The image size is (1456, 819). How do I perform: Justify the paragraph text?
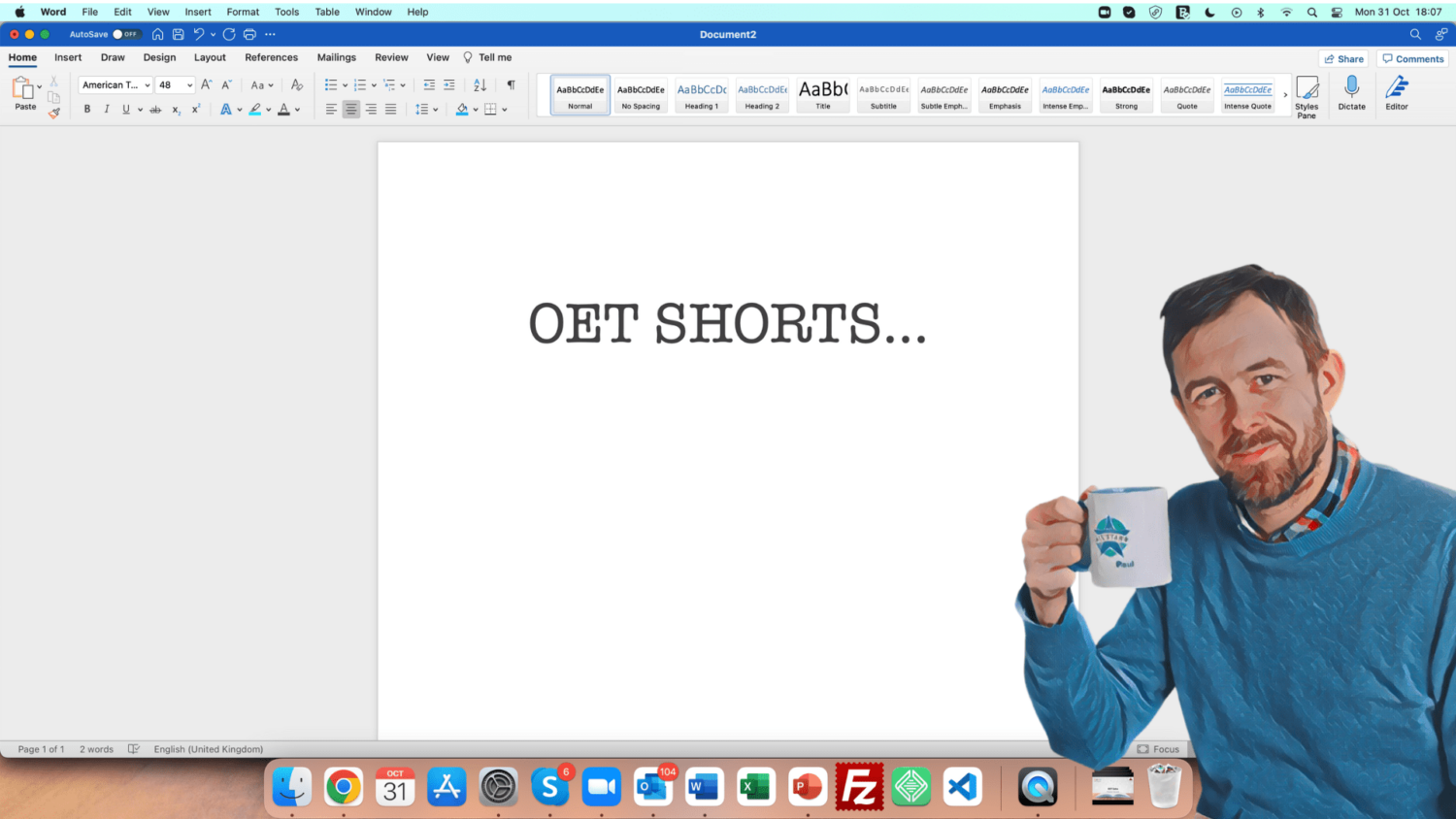pos(390,110)
